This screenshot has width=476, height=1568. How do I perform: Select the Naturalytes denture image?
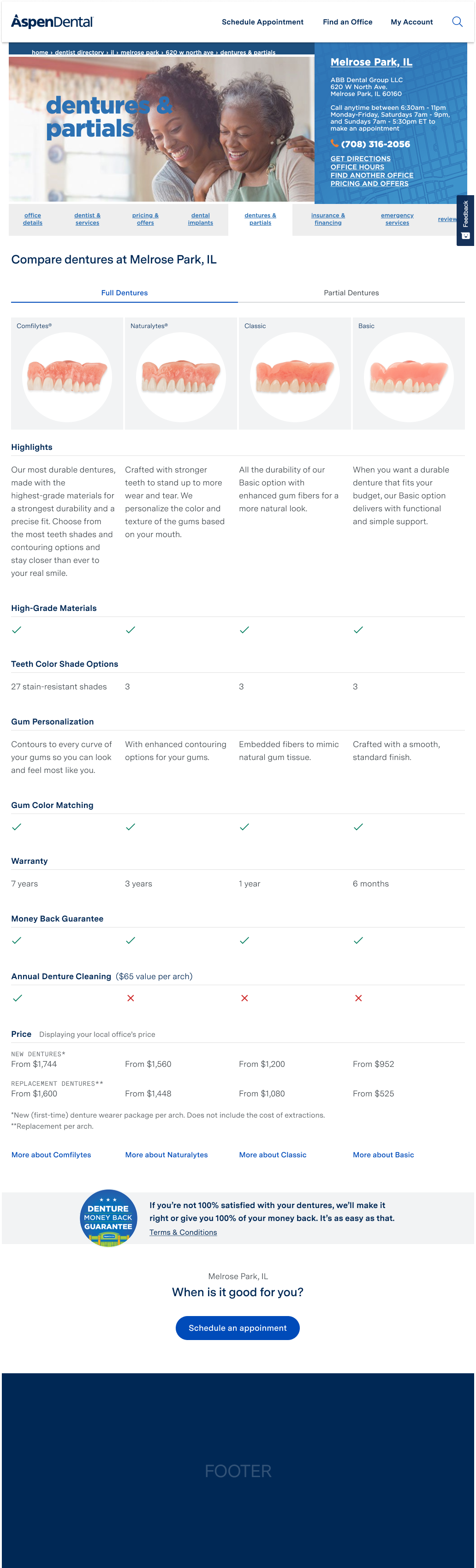[181, 377]
